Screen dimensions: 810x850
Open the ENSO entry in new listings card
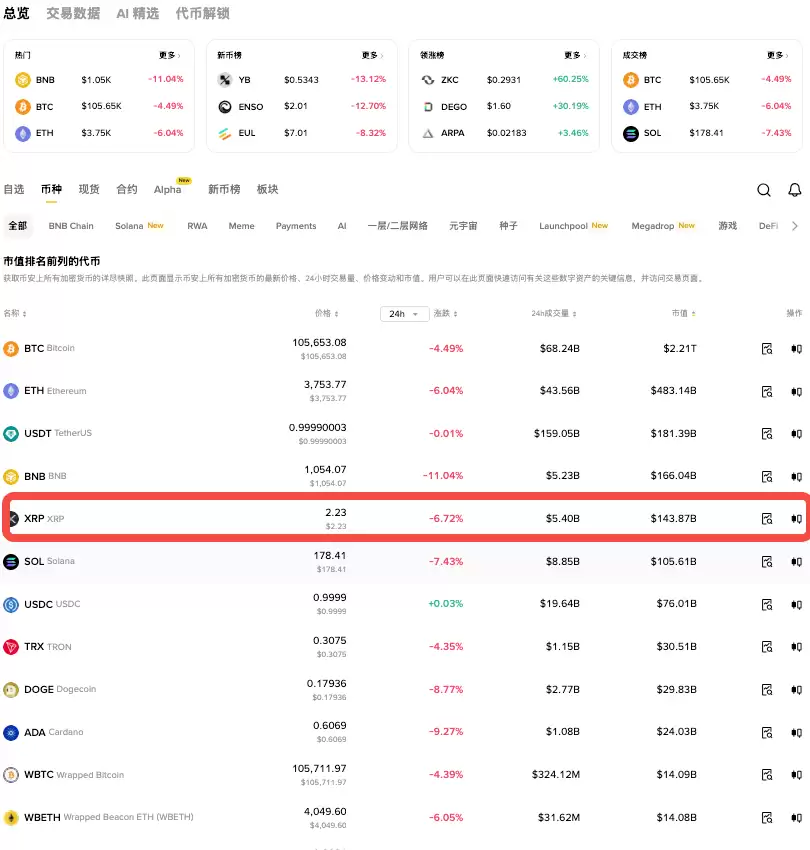pyautogui.click(x=301, y=106)
